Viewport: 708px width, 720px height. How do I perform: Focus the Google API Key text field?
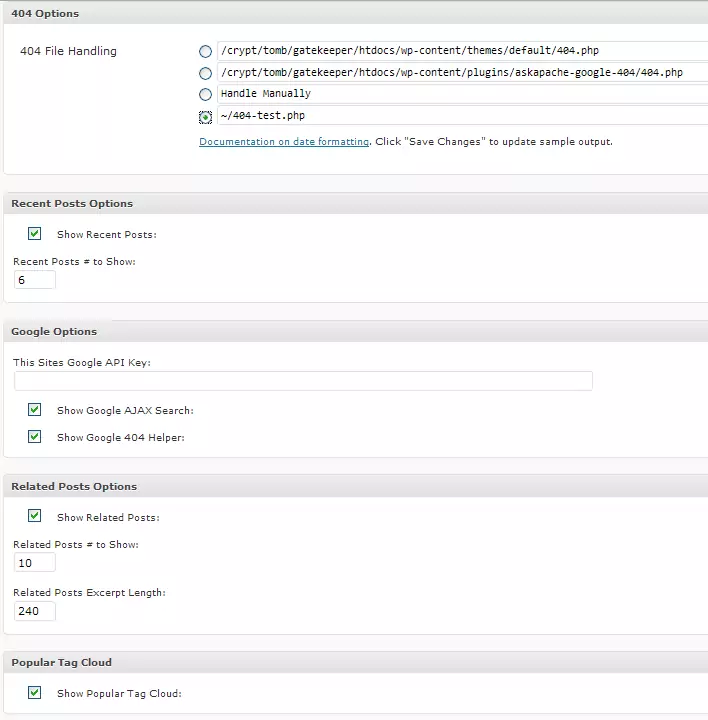[303, 381]
